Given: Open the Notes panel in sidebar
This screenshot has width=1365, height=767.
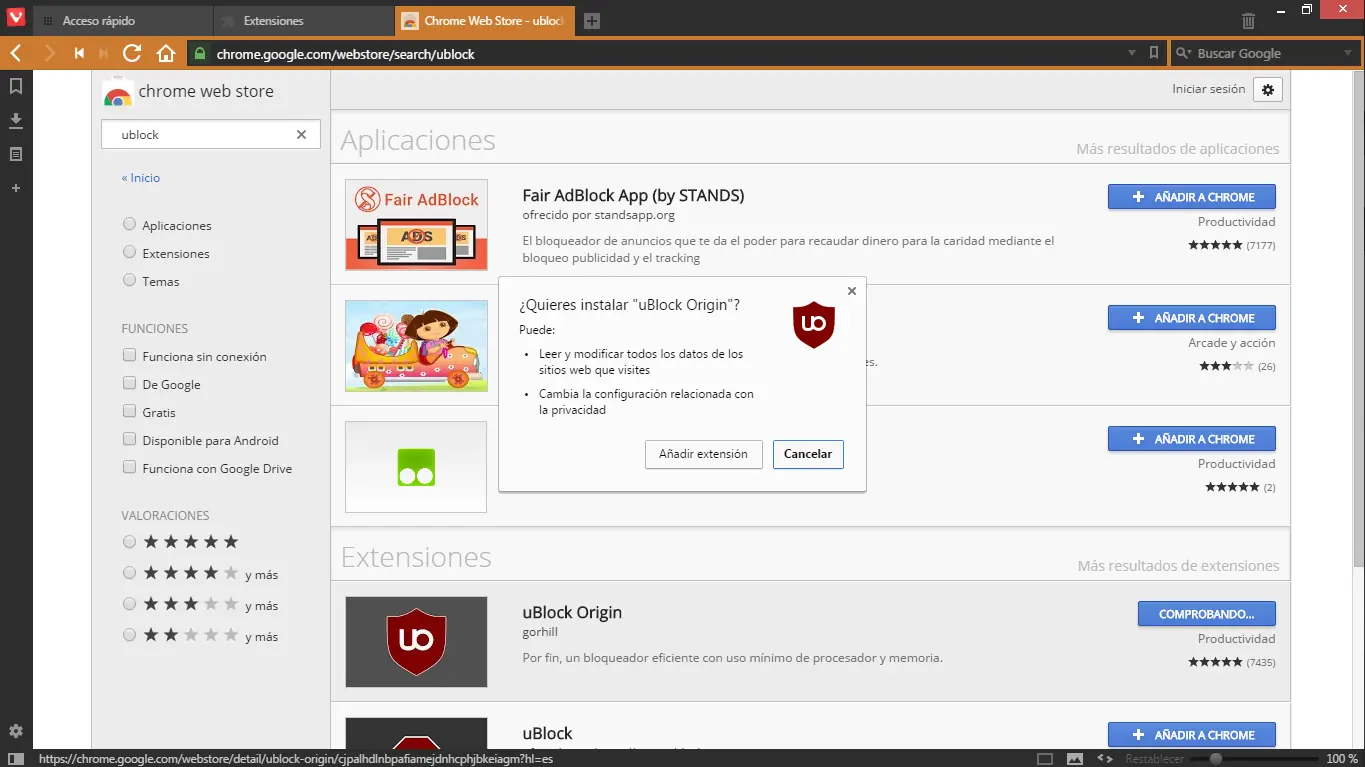Looking at the screenshot, I should 16,154.
